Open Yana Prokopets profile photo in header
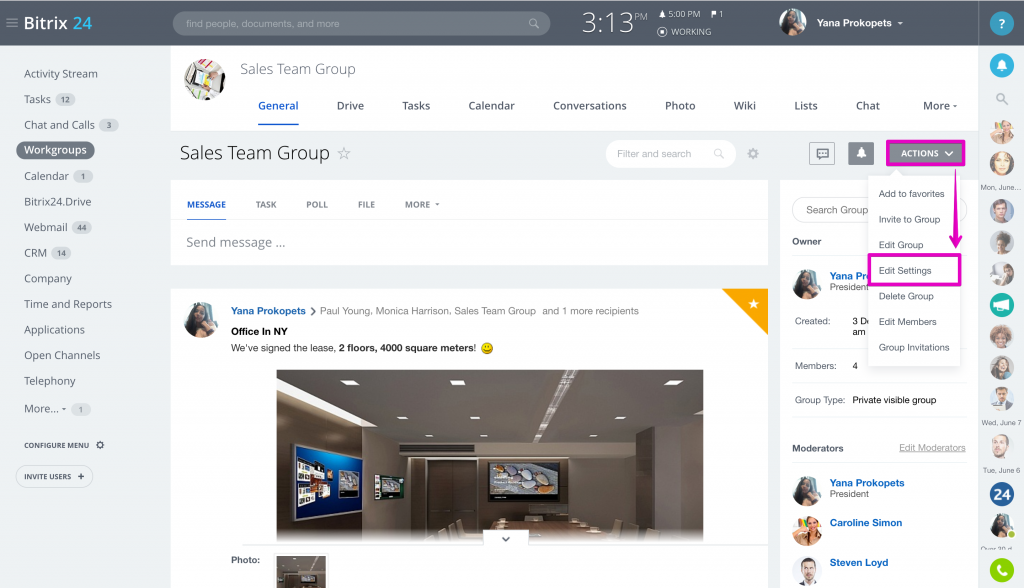 (792, 23)
